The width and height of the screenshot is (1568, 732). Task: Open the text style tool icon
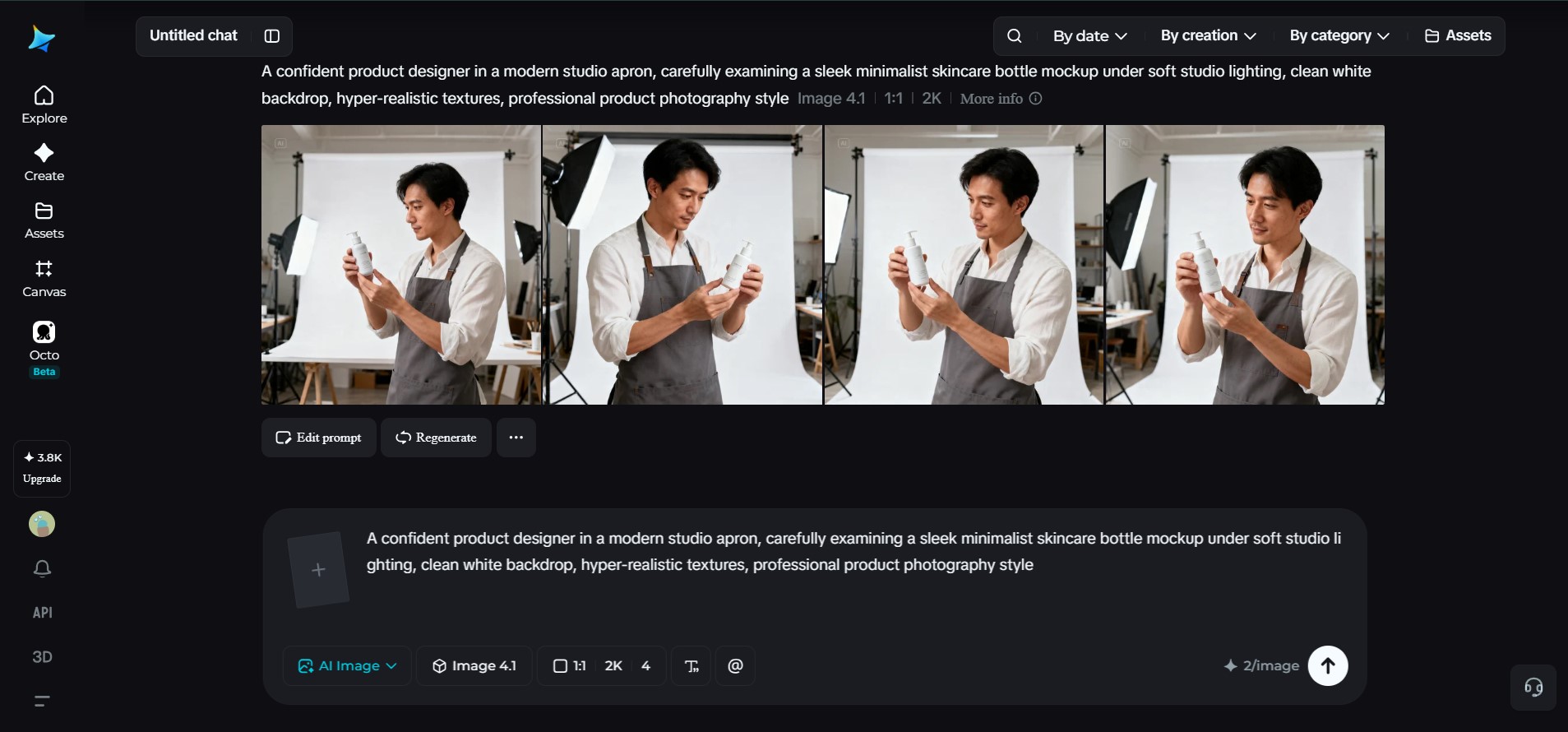coord(691,666)
